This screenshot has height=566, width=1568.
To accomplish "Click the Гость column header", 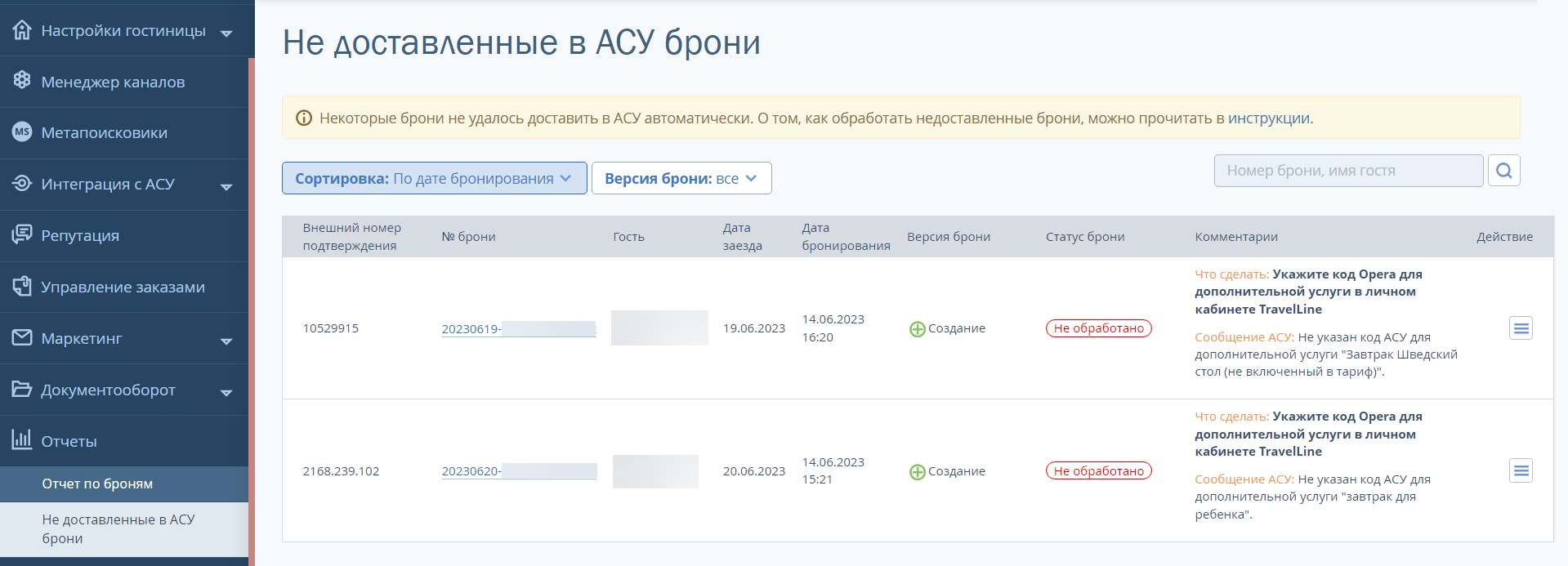I will coord(628,237).
